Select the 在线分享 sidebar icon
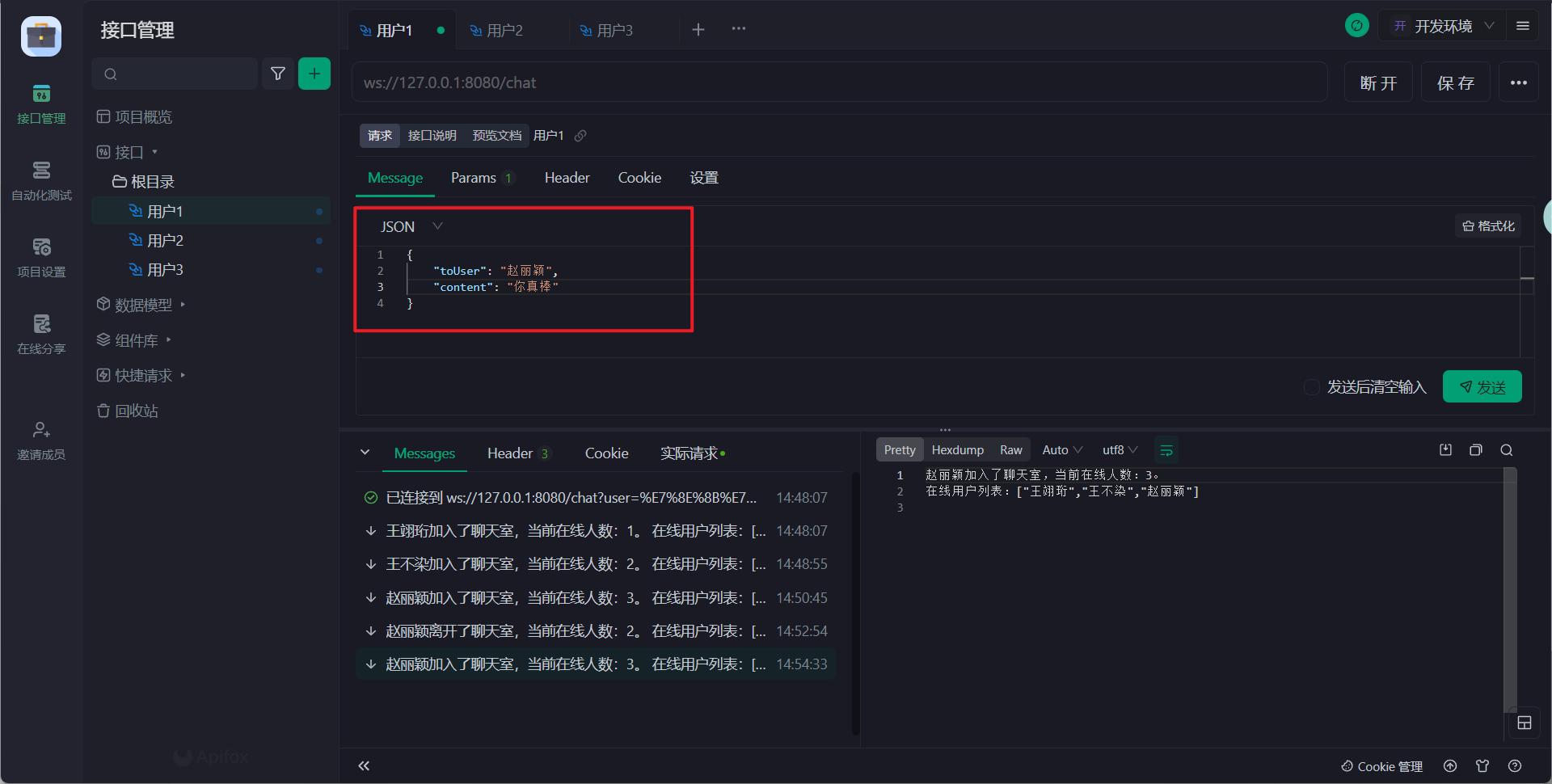This screenshot has height=784, width=1552. 41,334
